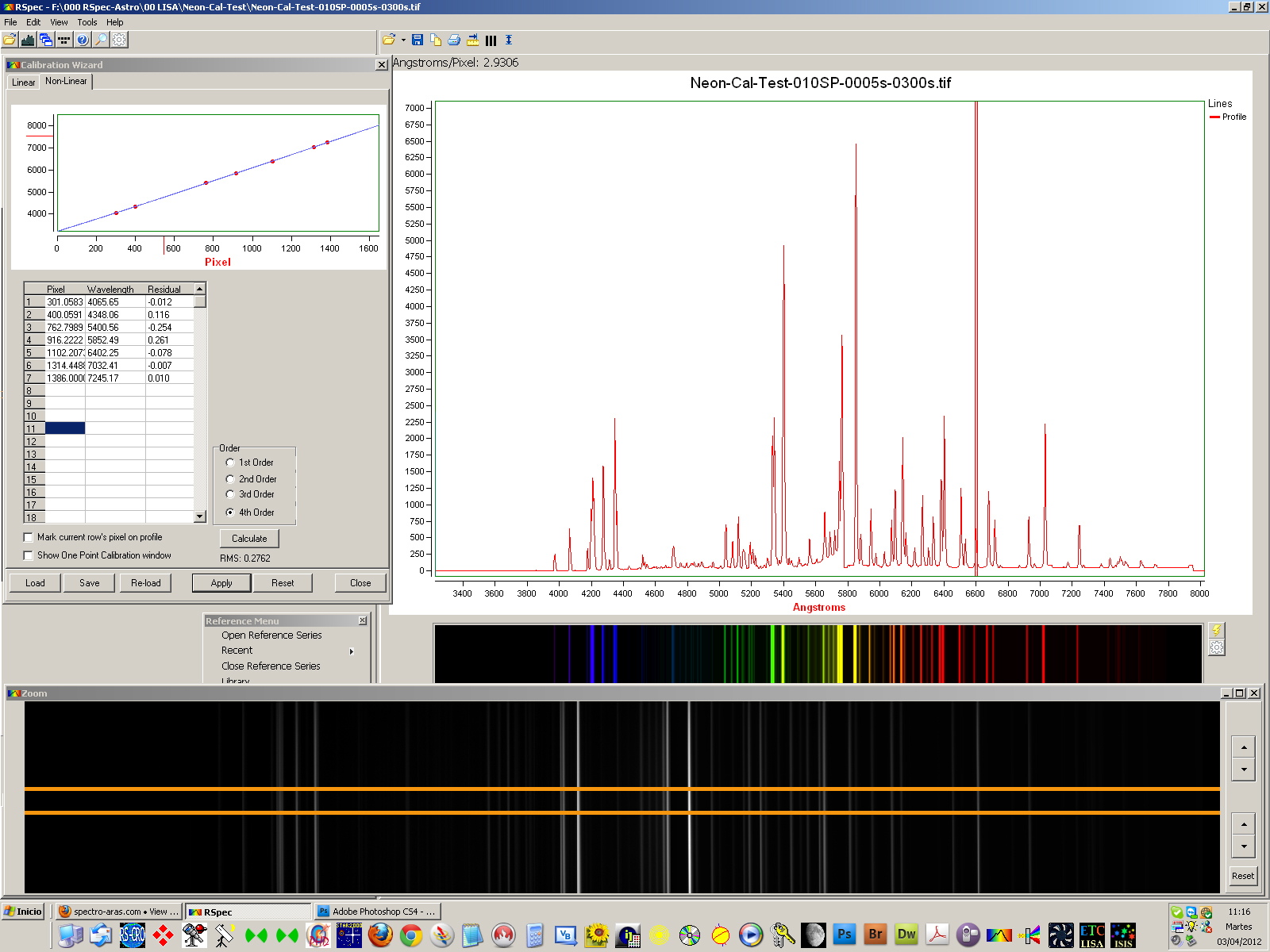This screenshot has height=952, width=1270.
Task: Launch ISIS from the taskbar quick launch
Action: click(1122, 935)
